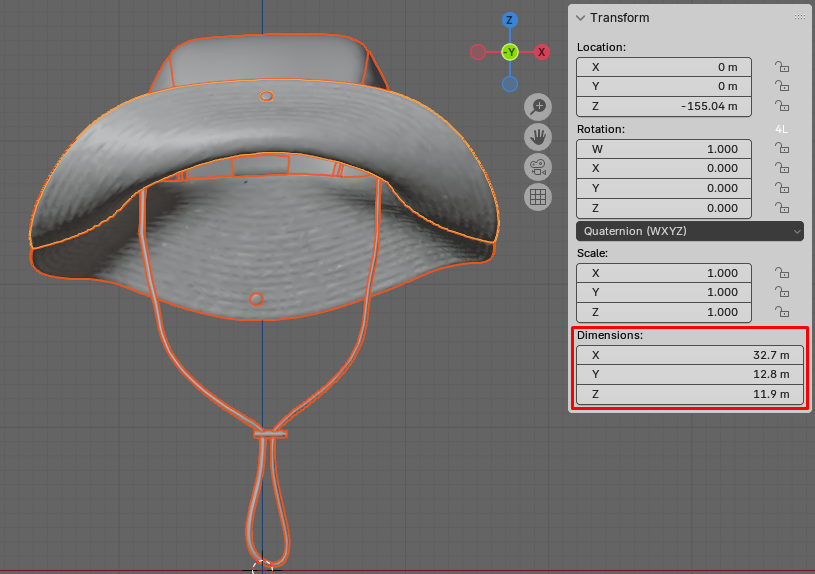
Task: Open the Quaternion (WXYZ) rotation mode dropdown
Action: pos(690,231)
